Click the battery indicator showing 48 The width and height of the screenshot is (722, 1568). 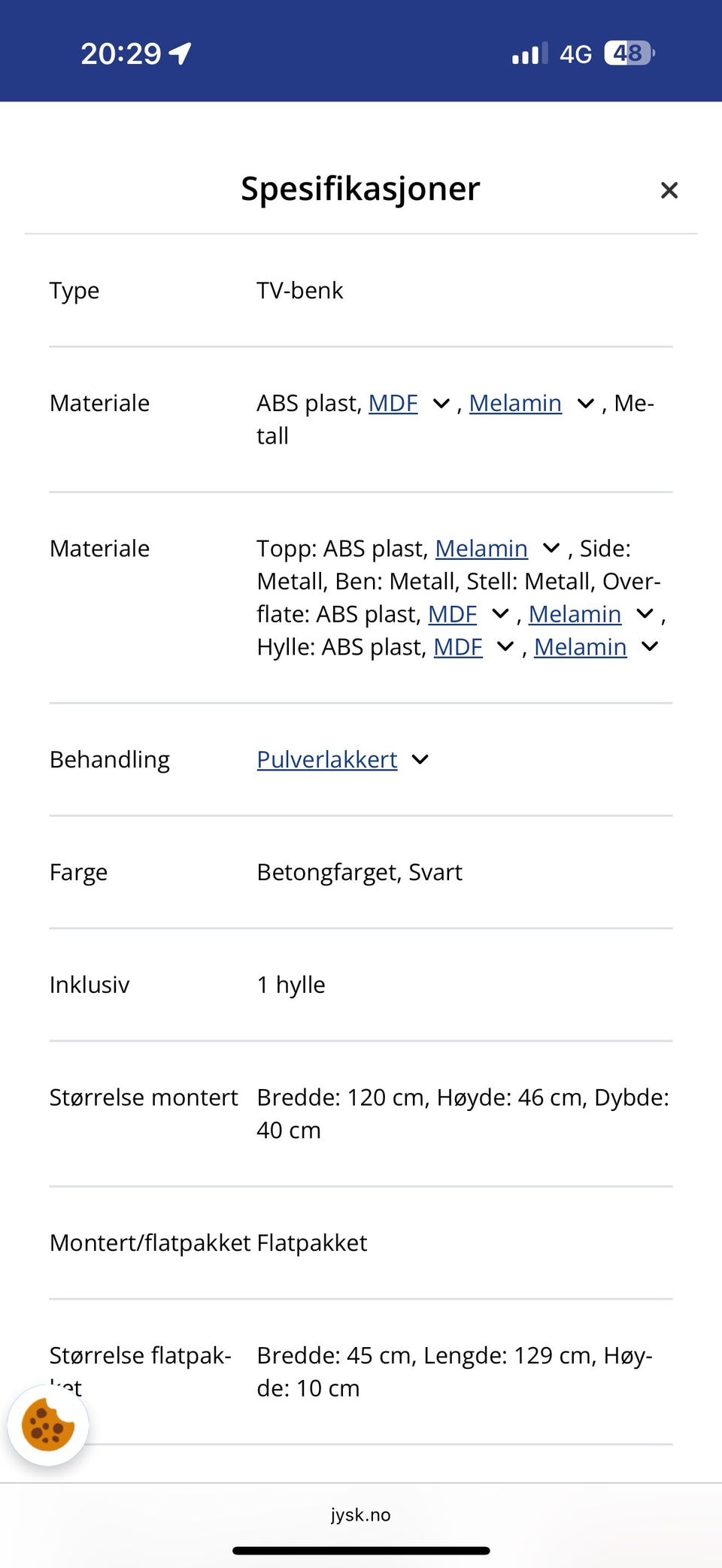click(x=626, y=53)
